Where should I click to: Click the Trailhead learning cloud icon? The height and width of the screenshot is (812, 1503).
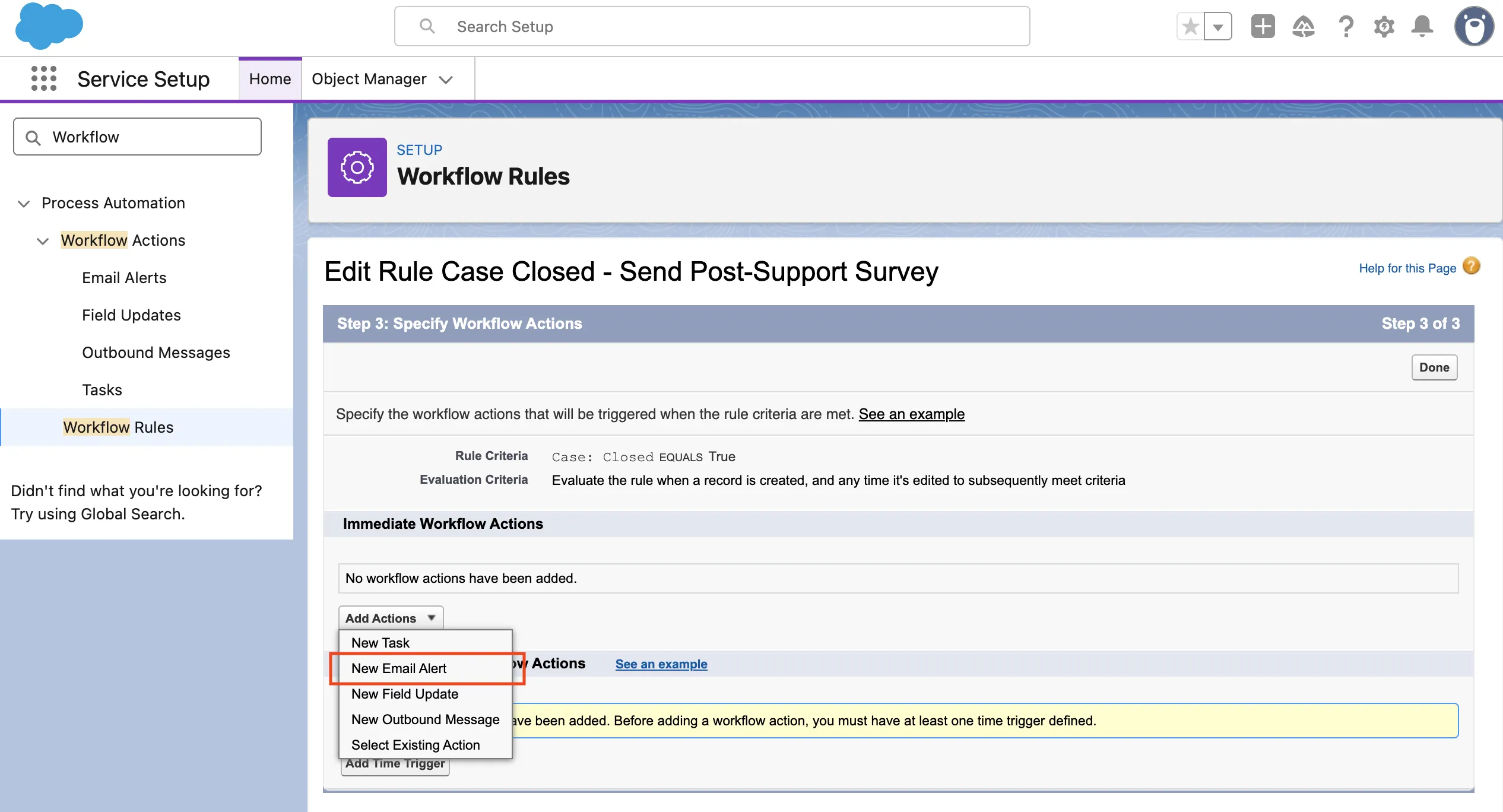[1304, 26]
